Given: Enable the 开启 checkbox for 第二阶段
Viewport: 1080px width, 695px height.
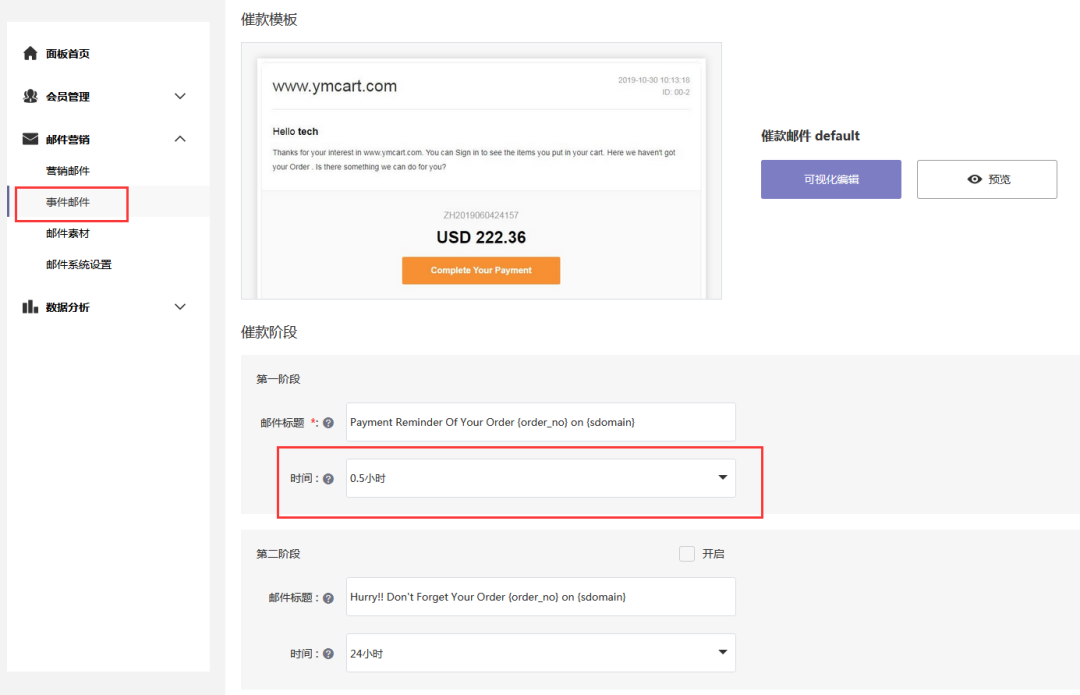Looking at the screenshot, I should pos(687,554).
